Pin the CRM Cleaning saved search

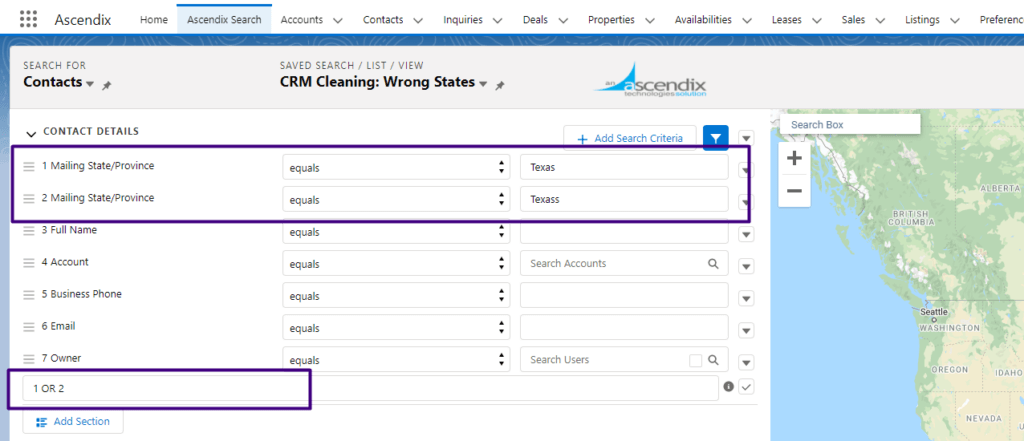click(500, 86)
